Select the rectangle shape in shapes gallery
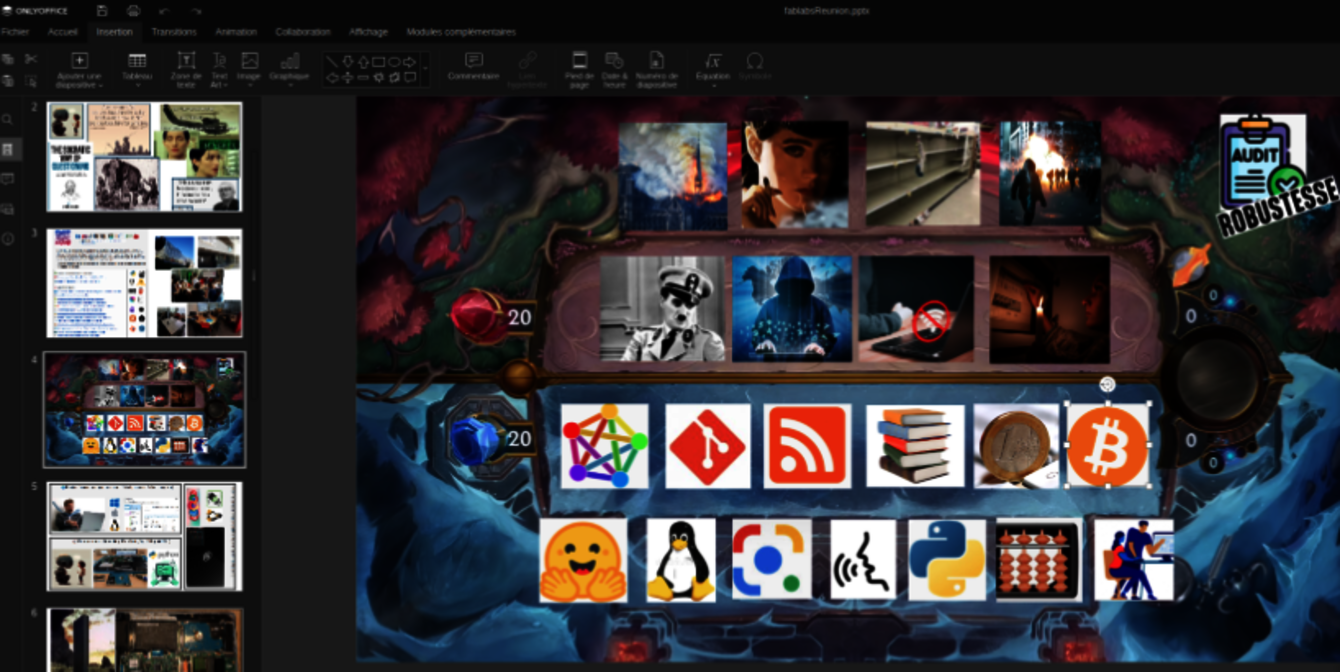Viewport: 1340px width, 672px height. pos(378,62)
